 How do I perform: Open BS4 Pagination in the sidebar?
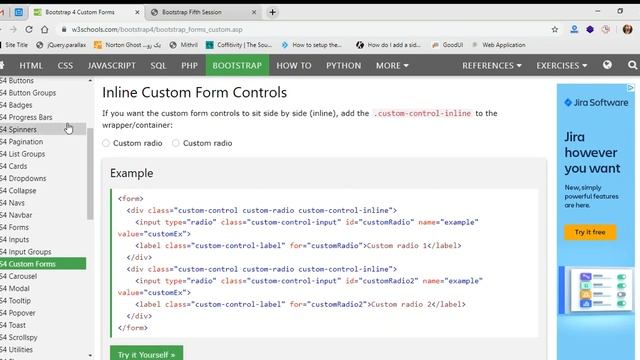tap(43, 142)
